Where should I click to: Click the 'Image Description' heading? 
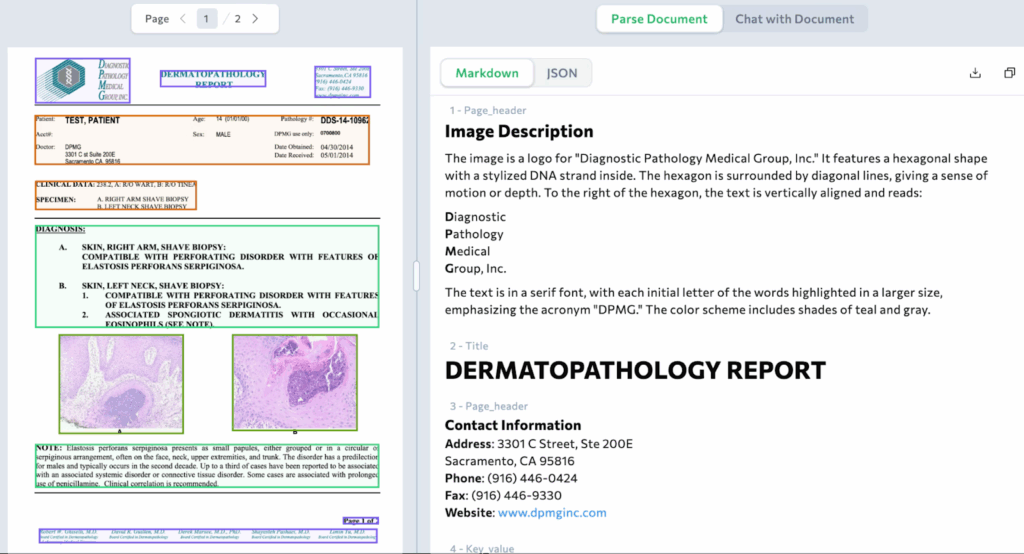519,131
